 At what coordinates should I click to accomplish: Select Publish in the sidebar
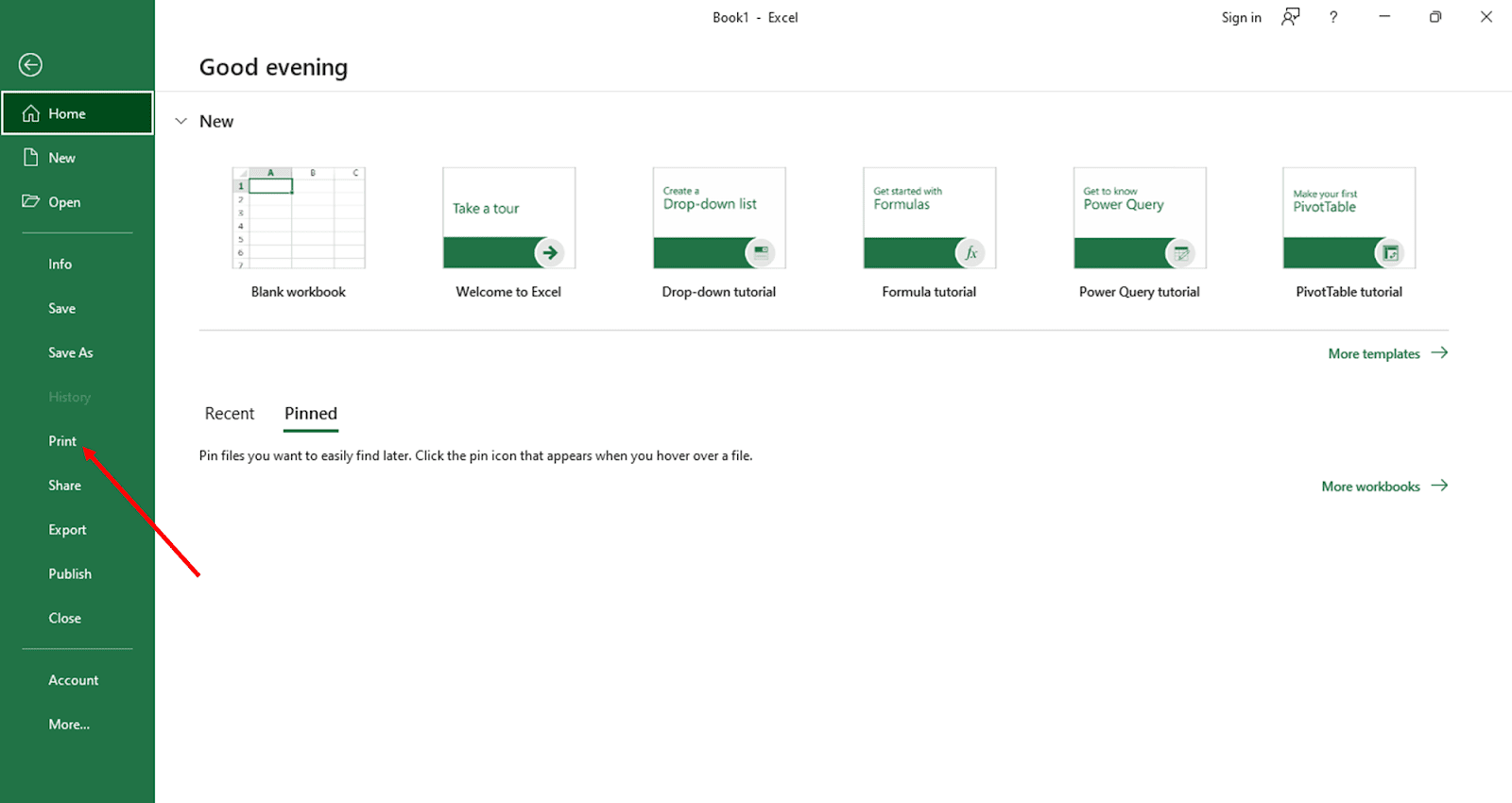coord(70,574)
